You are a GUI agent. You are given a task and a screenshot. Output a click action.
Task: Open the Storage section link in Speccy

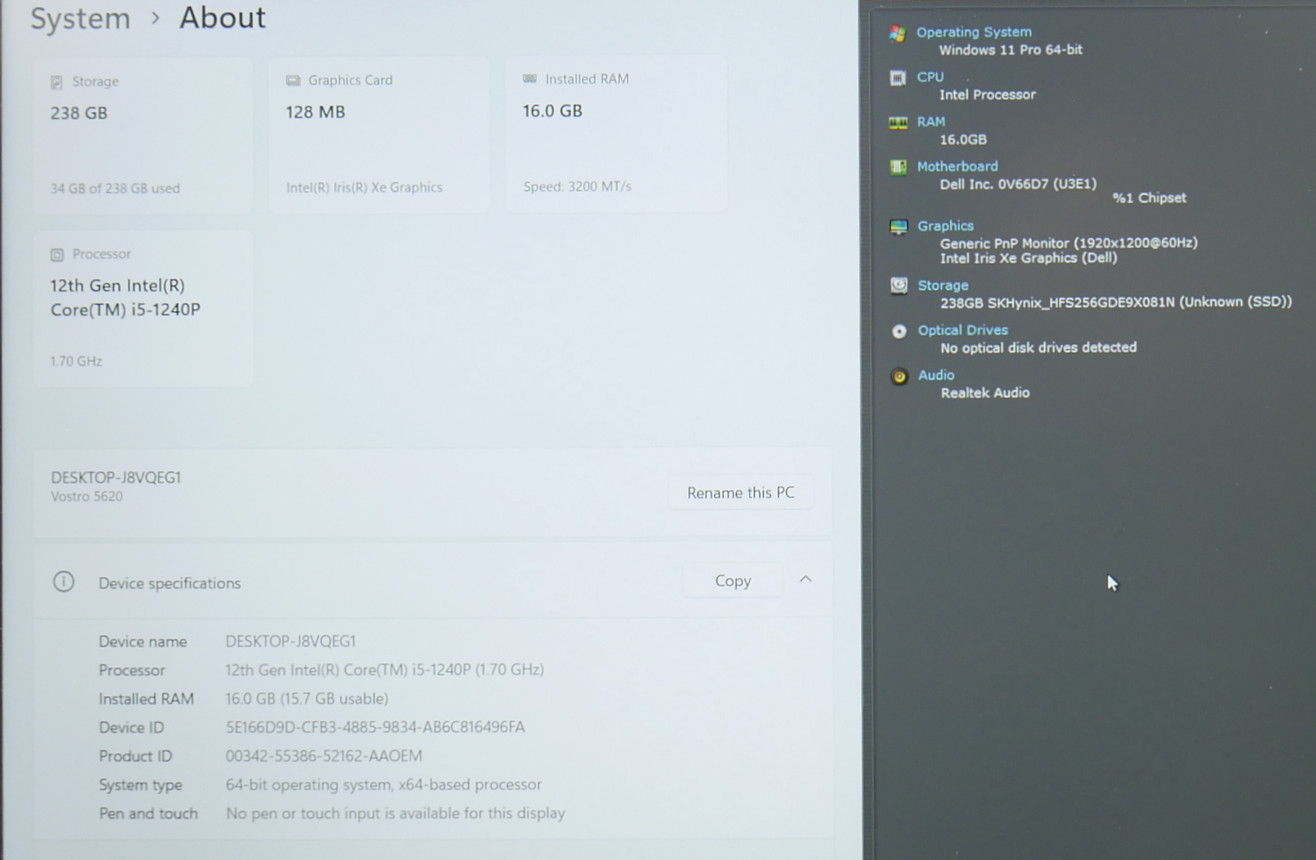coord(943,286)
